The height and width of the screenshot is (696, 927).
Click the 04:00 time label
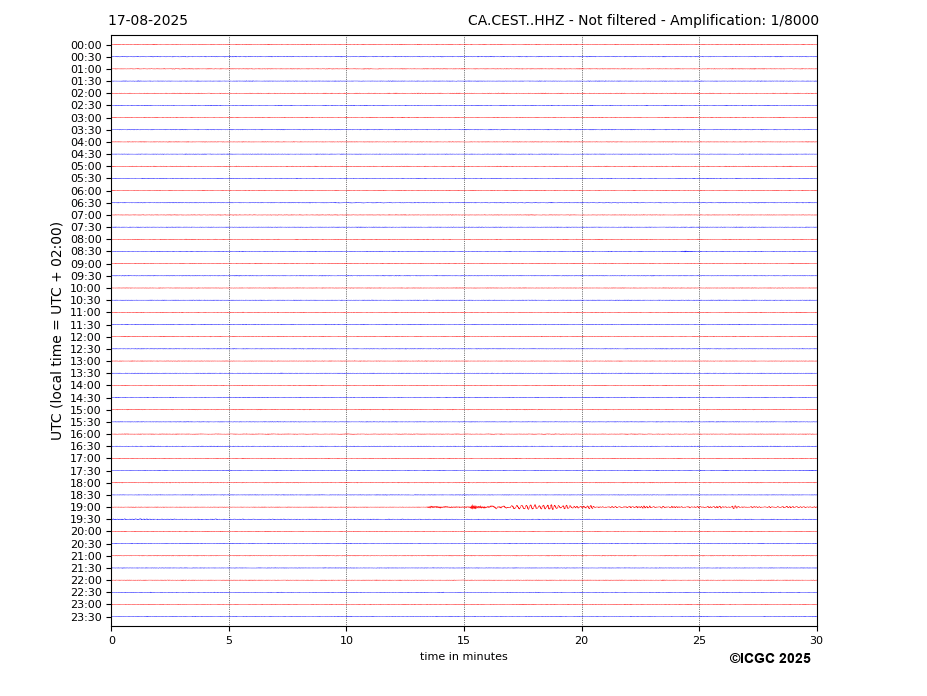(x=86, y=143)
